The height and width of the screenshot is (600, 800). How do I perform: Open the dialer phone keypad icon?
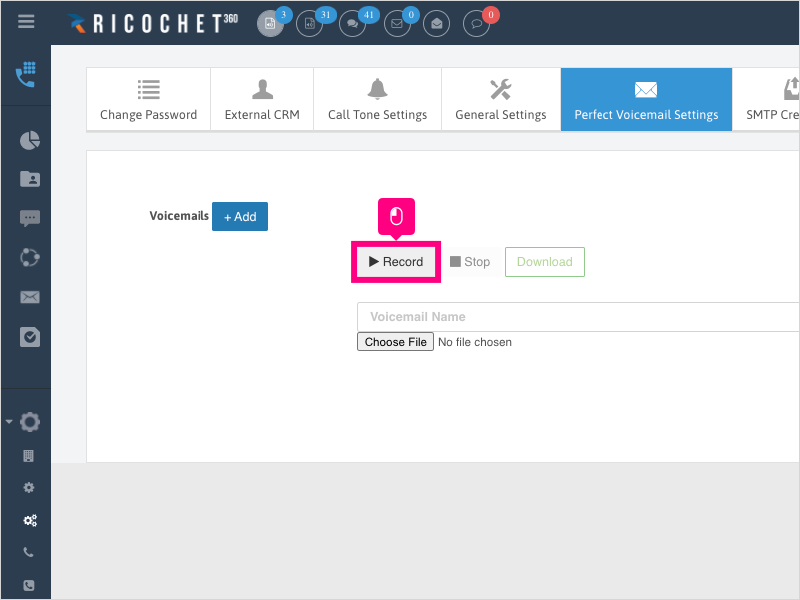pyautogui.click(x=26, y=74)
